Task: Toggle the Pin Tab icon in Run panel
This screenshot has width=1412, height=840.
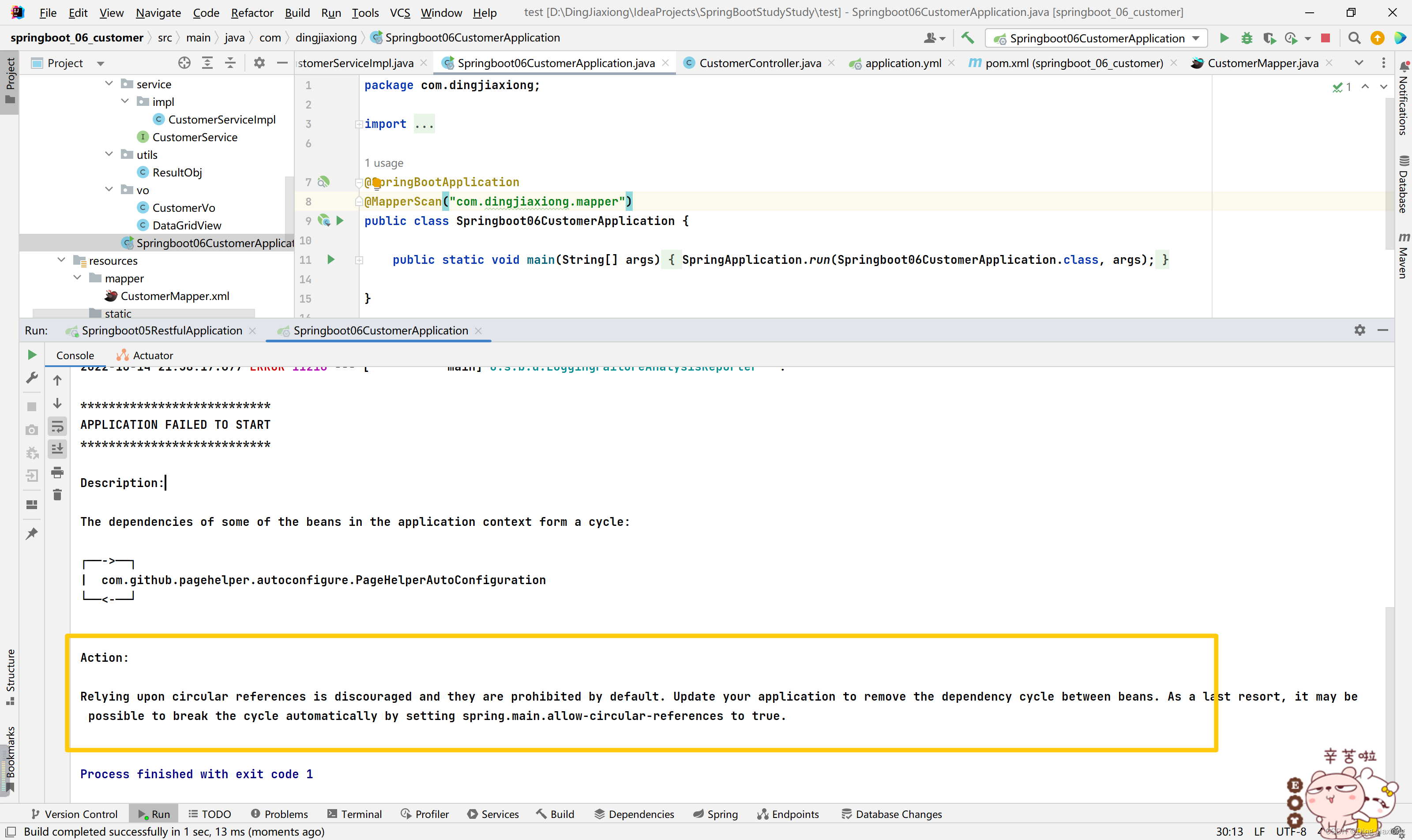Action: [32, 533]
